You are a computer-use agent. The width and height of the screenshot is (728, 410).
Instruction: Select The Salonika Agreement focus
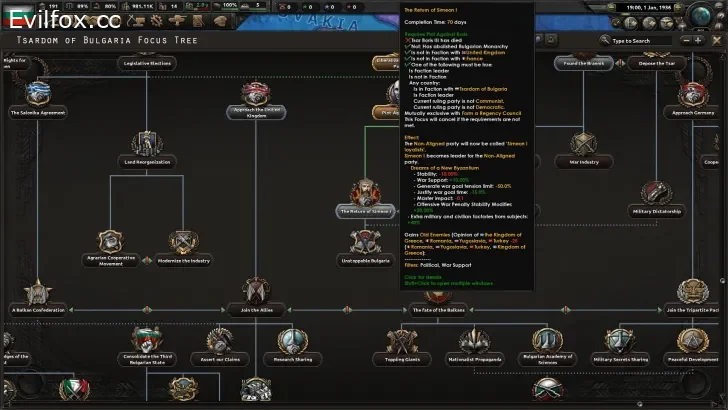pos(38,99)
